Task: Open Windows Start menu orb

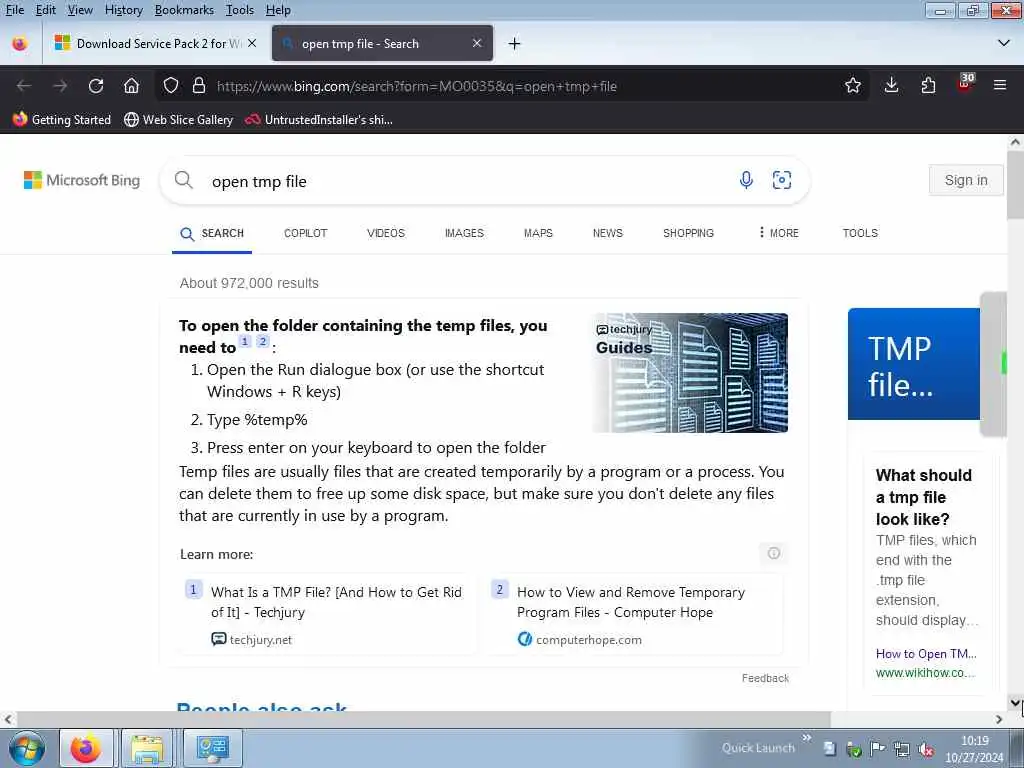Action: [27, 748]
